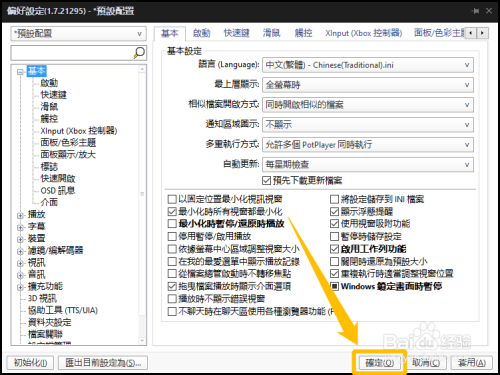Select 滑鼠 in the settings tree

click(49, 107)
